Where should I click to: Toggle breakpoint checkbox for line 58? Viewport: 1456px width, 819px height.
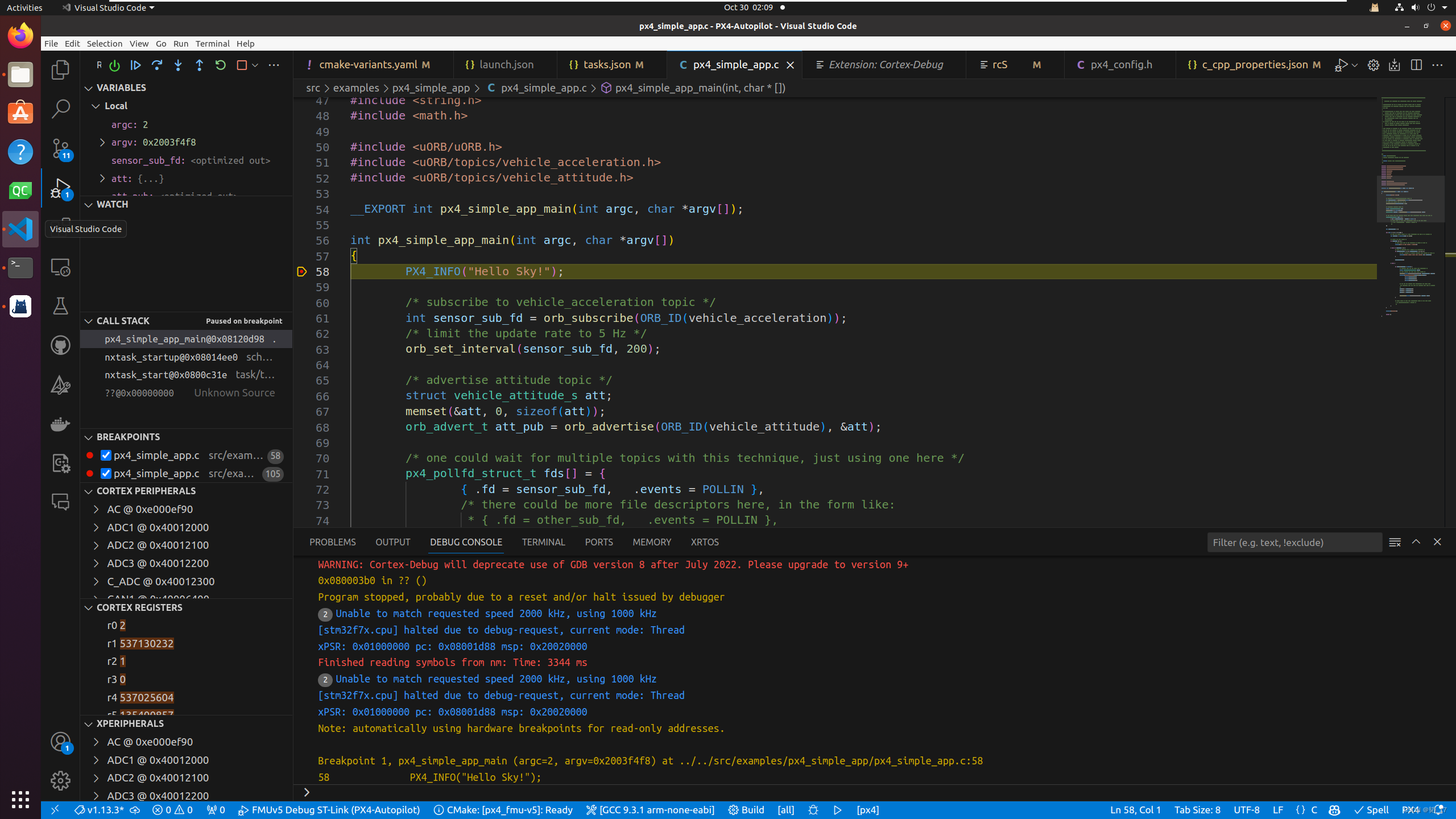point(106,455)
